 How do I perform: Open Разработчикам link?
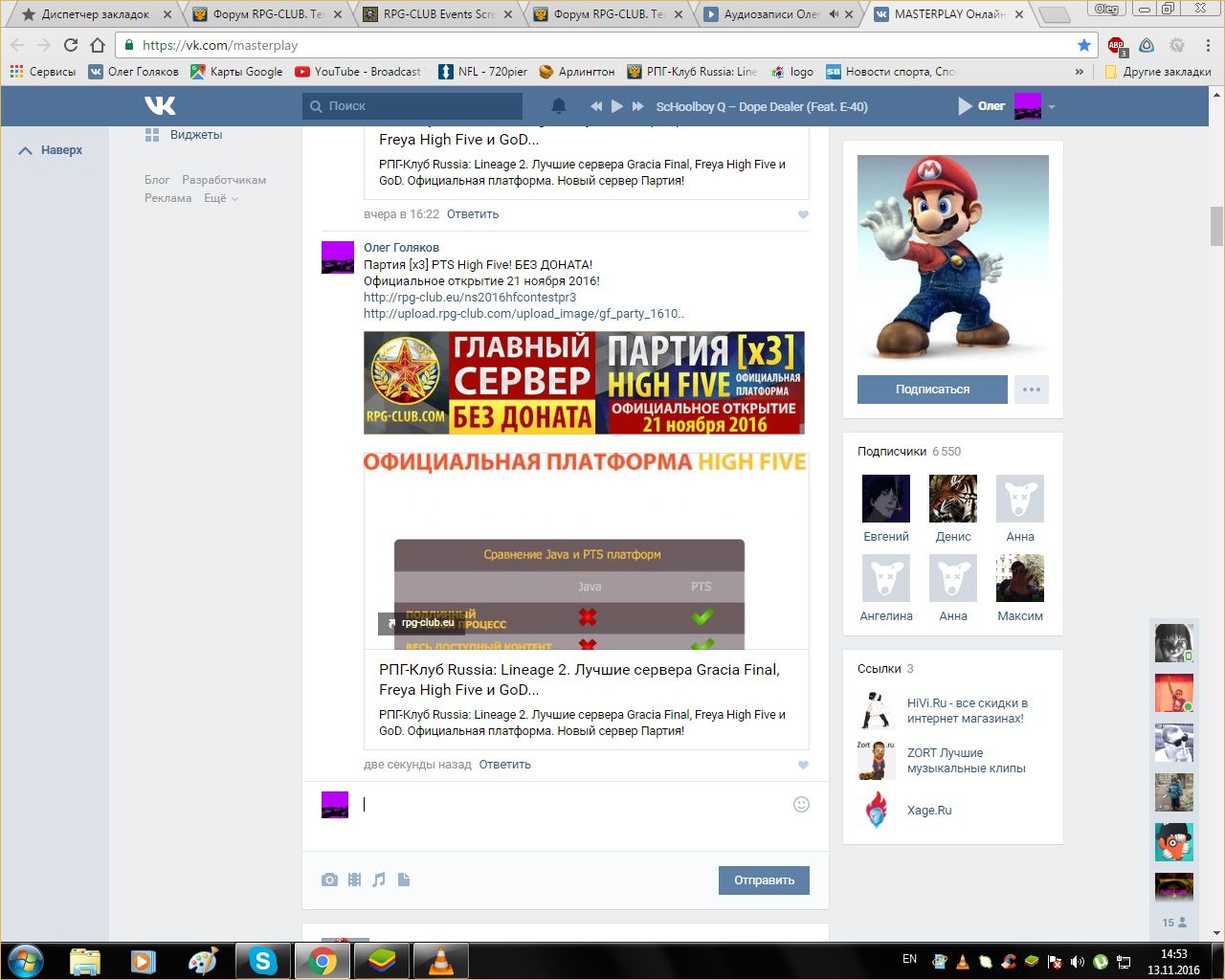[224, 180]
